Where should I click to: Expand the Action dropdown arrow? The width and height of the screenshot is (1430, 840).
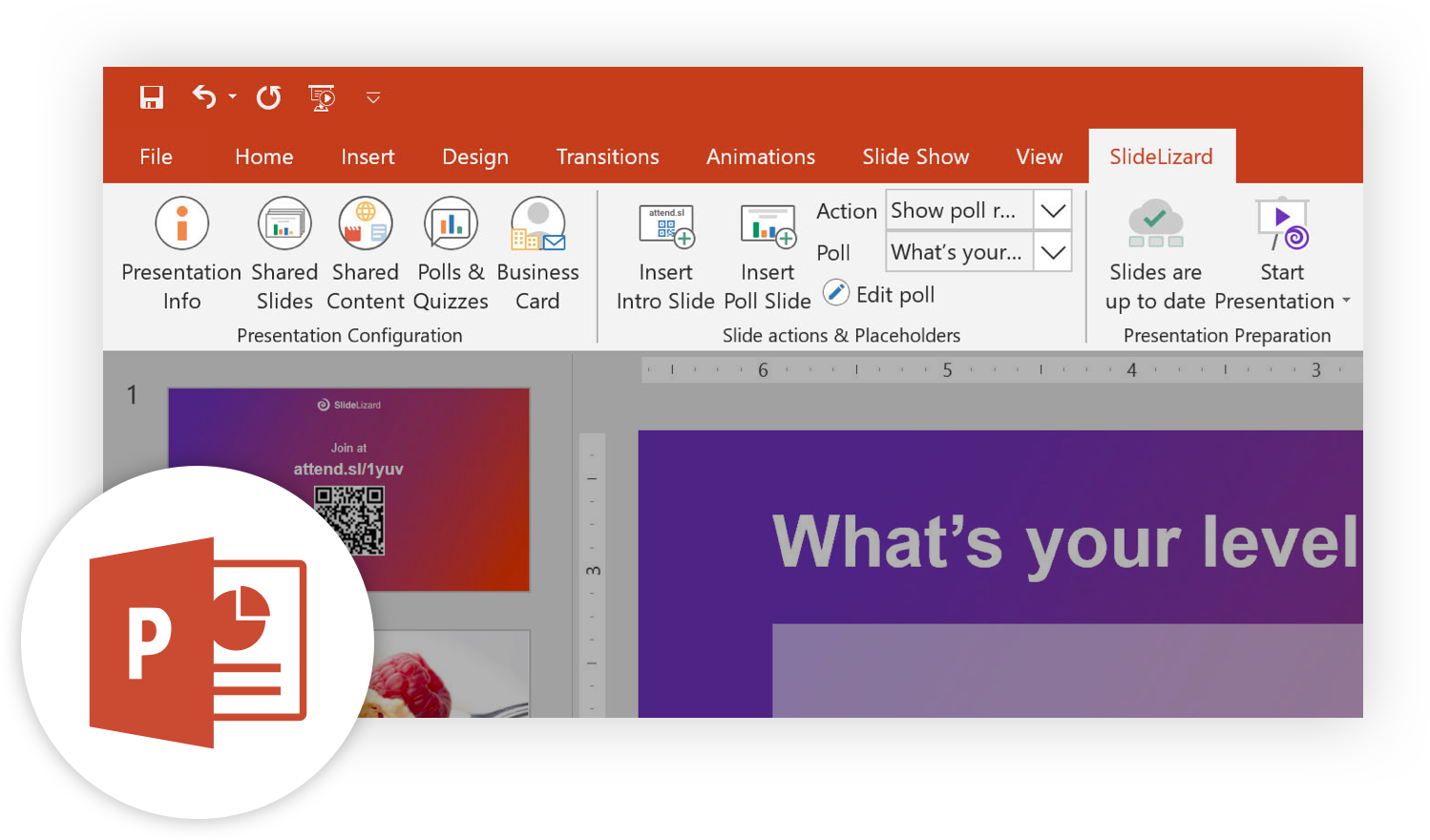[1053, 211]
